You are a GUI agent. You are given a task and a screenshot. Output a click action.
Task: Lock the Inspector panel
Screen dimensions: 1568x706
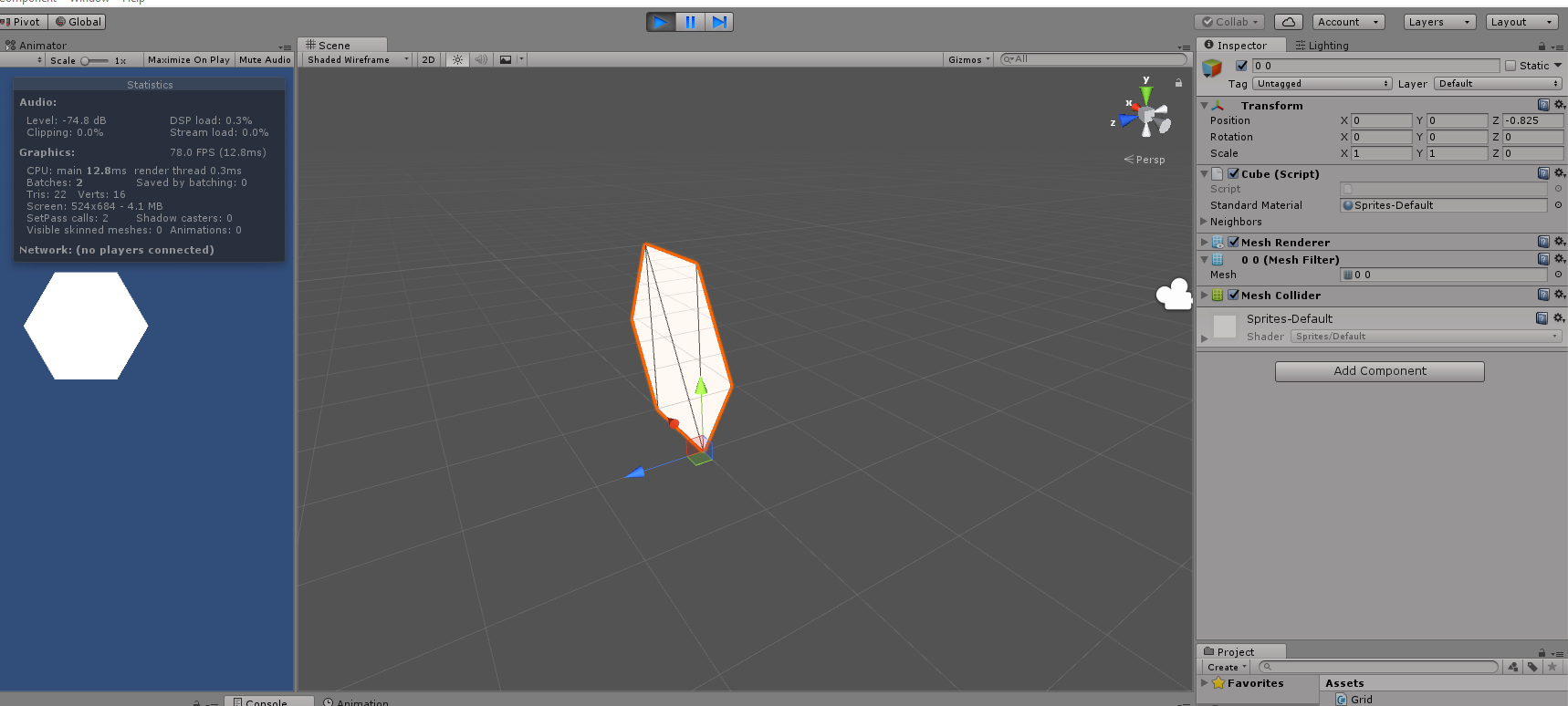point(1542,46)
